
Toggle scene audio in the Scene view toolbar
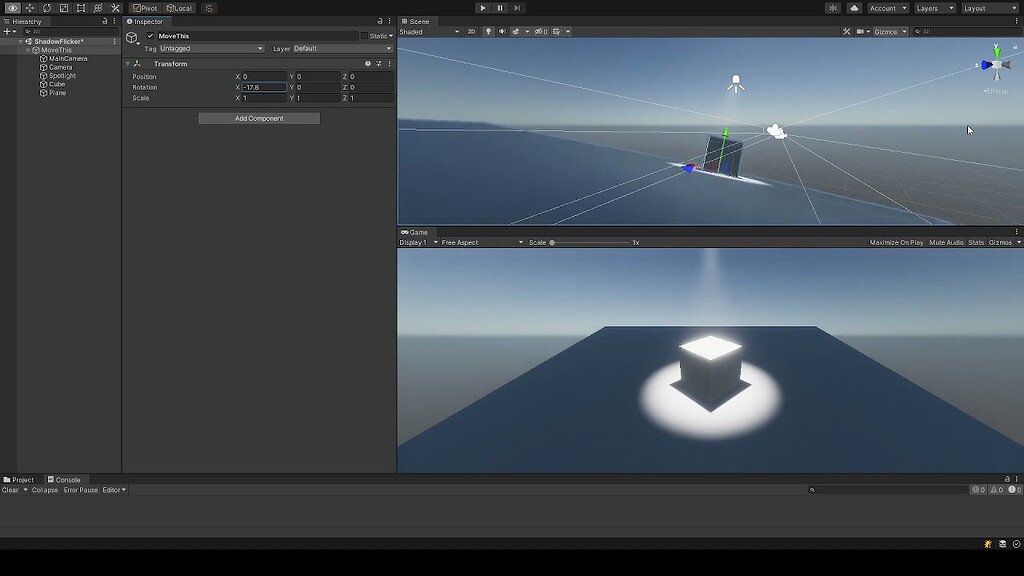point(504,31)
